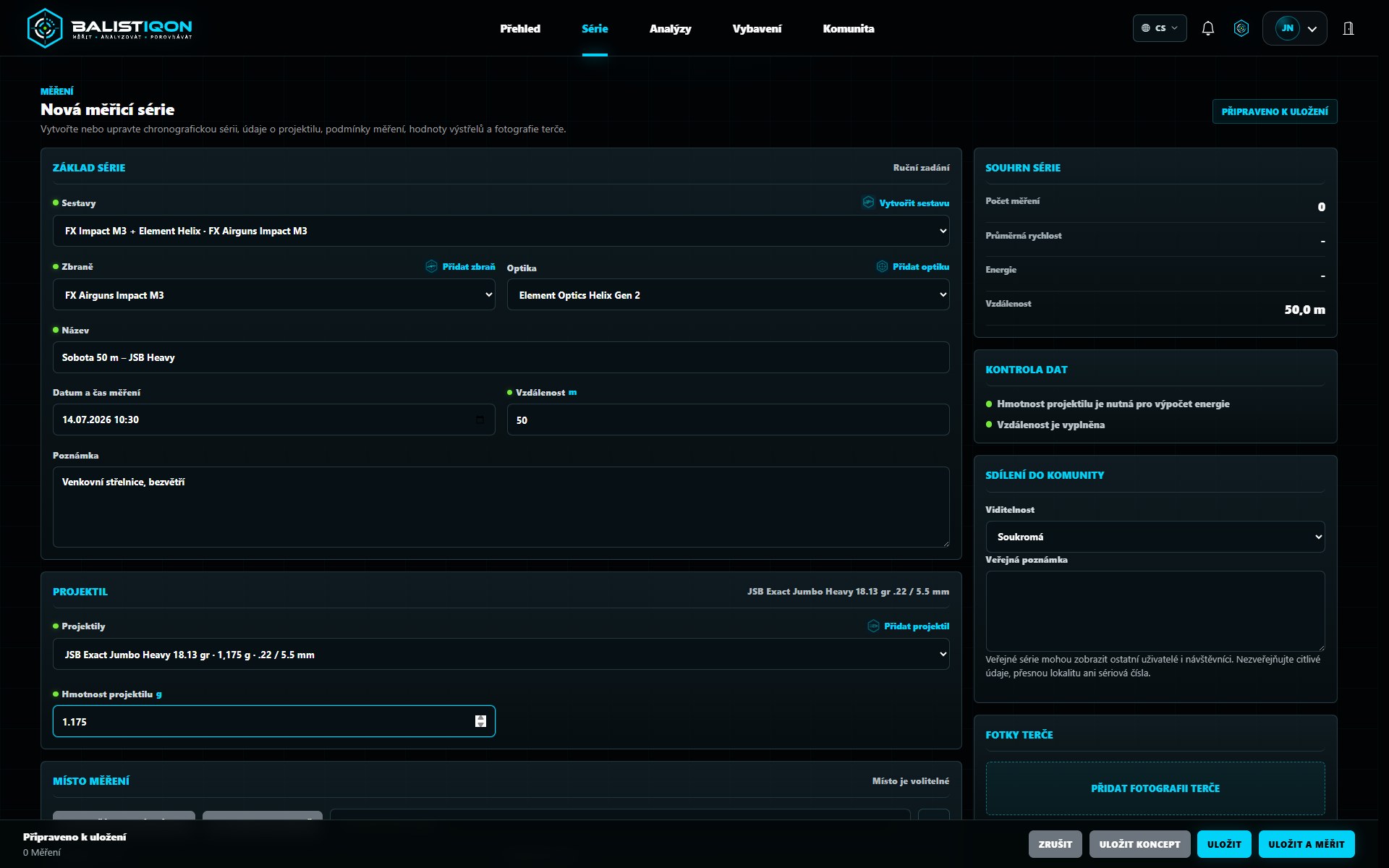Open the CS language selector
The height and width of the screenshot is (868, 1389).
pyautogui.click(x=1160, y=28)
